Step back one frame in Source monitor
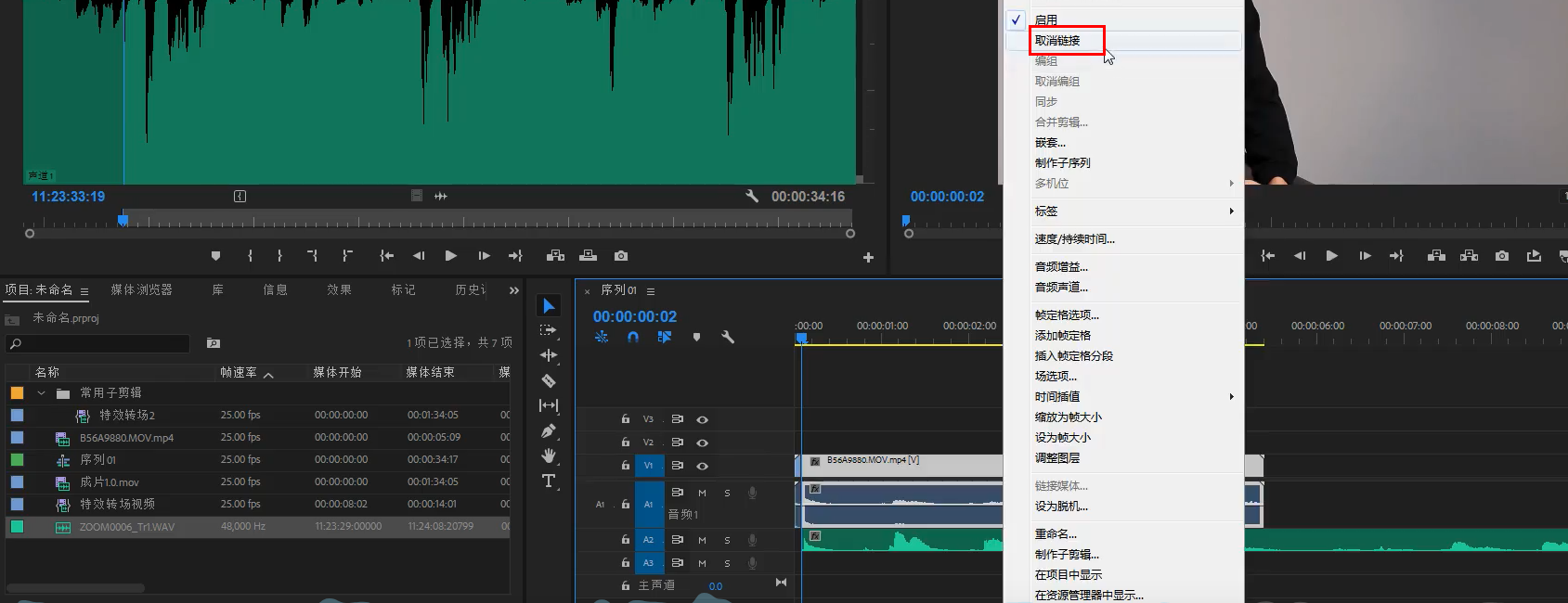1568x603 pixels. coord(419,256)
